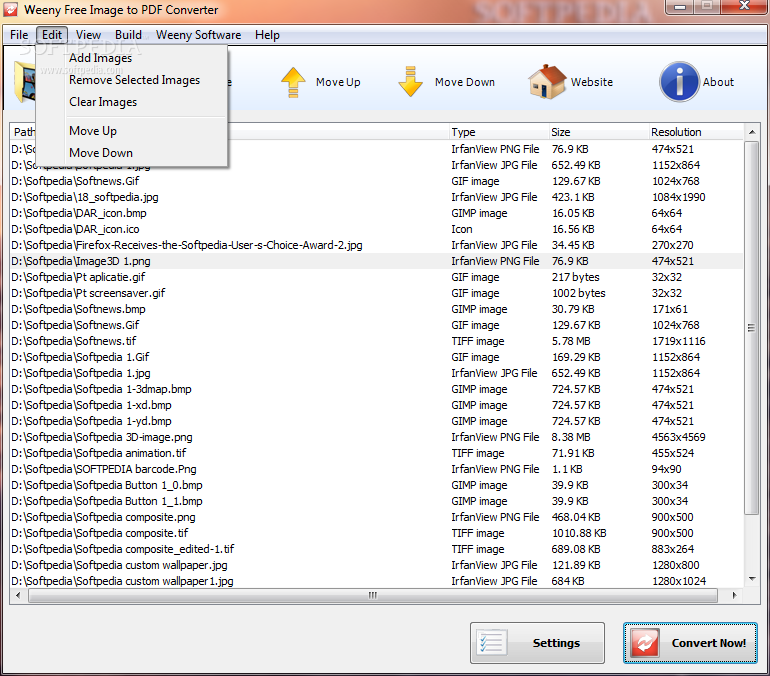Image resolution: width=770 pixels, height=676 pixels.
Task: Select row D:\Softpedia\Softpedia animation.tif
Action: [377, 453]
